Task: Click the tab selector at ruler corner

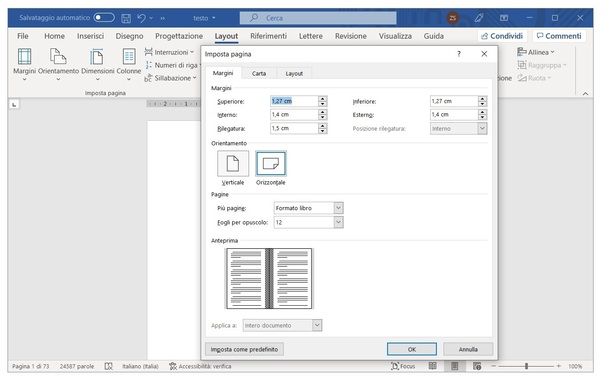Action: point(14,104)
